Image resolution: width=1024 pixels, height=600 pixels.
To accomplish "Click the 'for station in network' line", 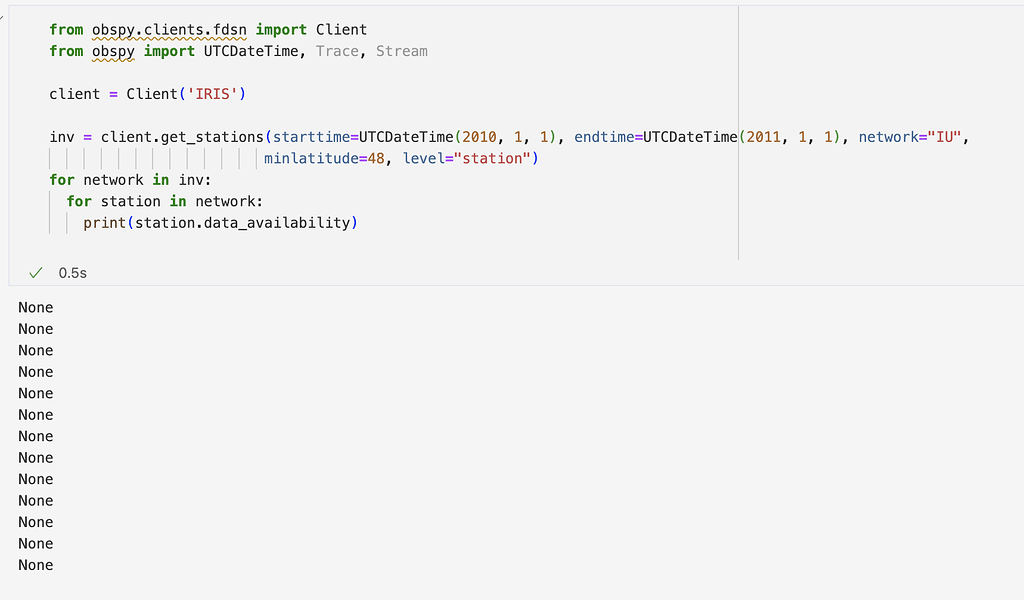I will tap(164, 201).
